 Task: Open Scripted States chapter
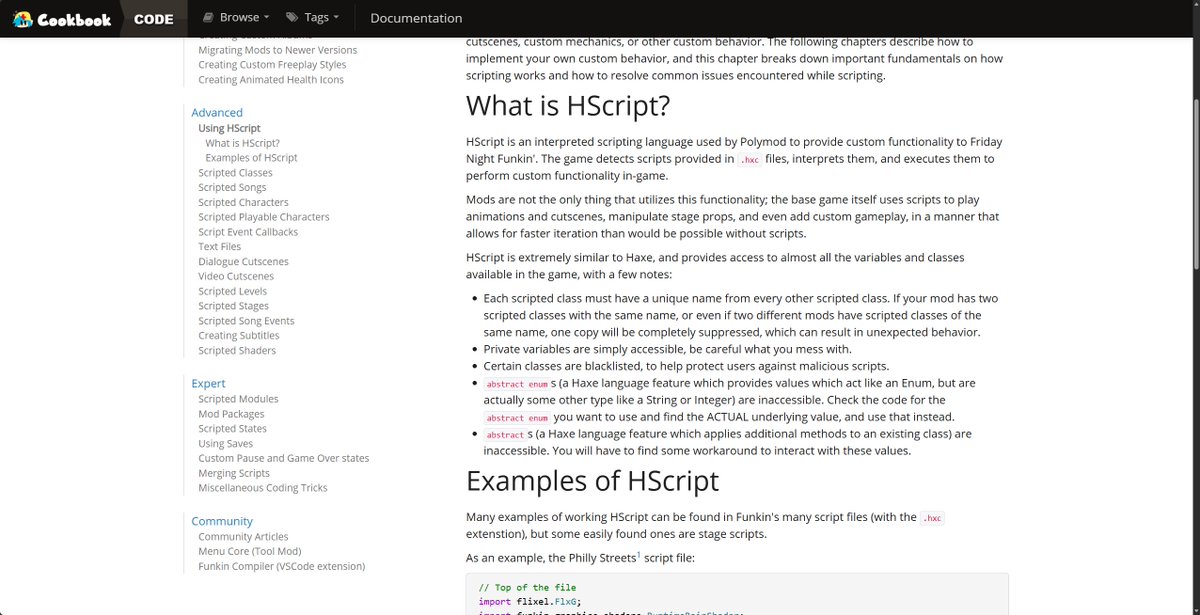[232, 429]
